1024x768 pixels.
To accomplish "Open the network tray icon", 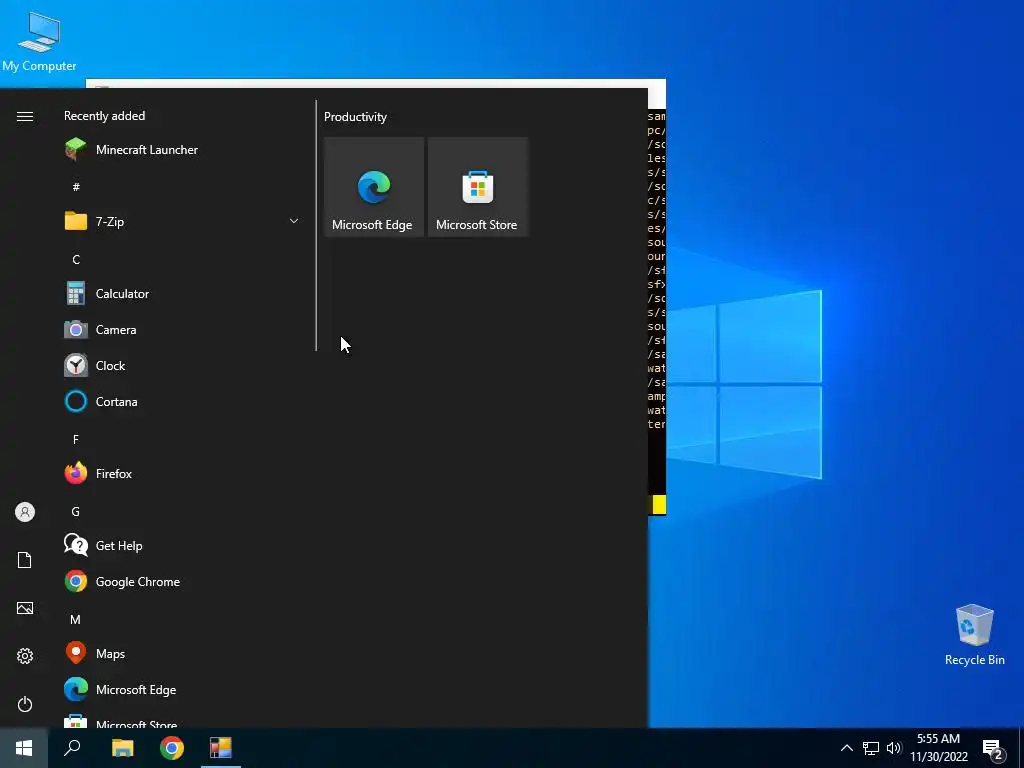I will [x=871, y=748].
